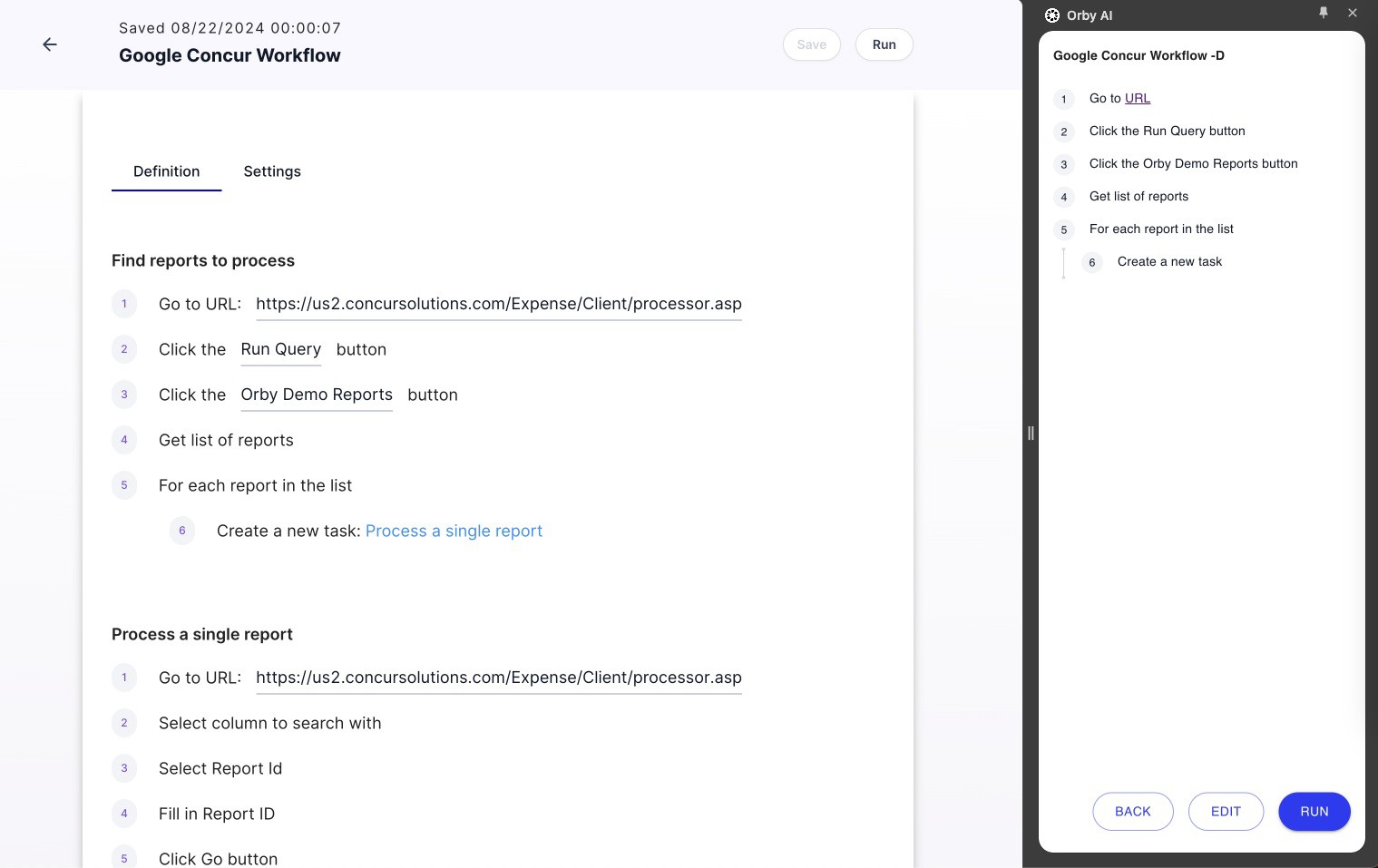Click the 'Process a single report' section heading
Image resolution: width=1378 pixels, height=868 pixels.
coord(202,634)
